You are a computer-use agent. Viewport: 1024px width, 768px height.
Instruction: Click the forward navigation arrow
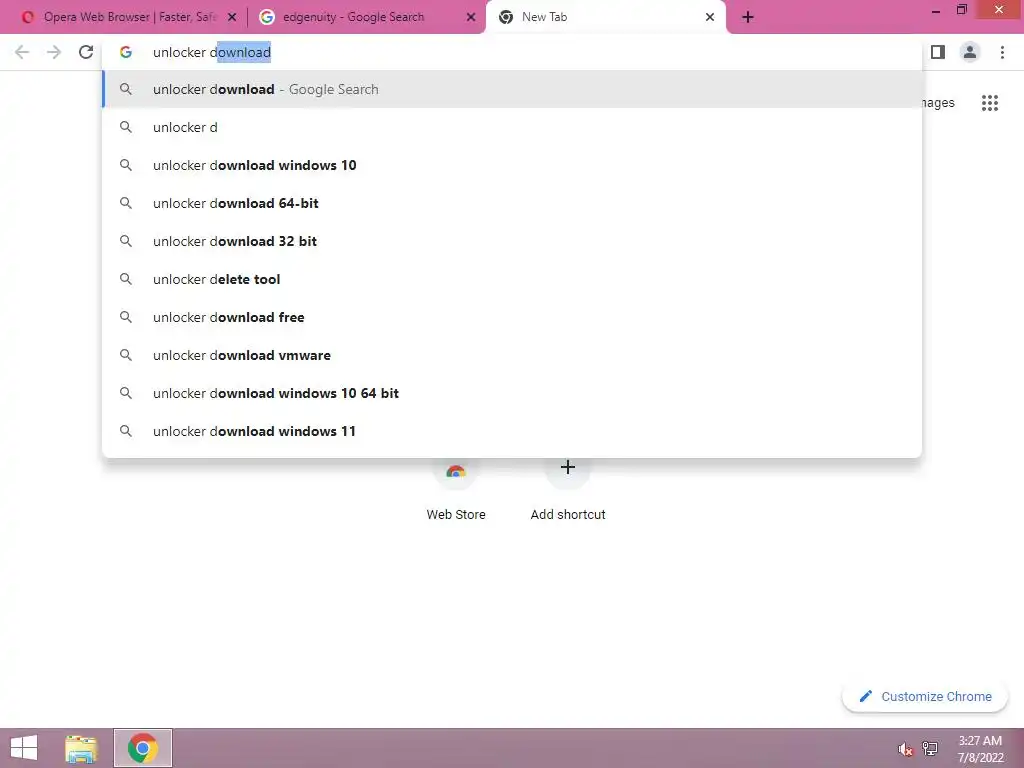point(54,52)
